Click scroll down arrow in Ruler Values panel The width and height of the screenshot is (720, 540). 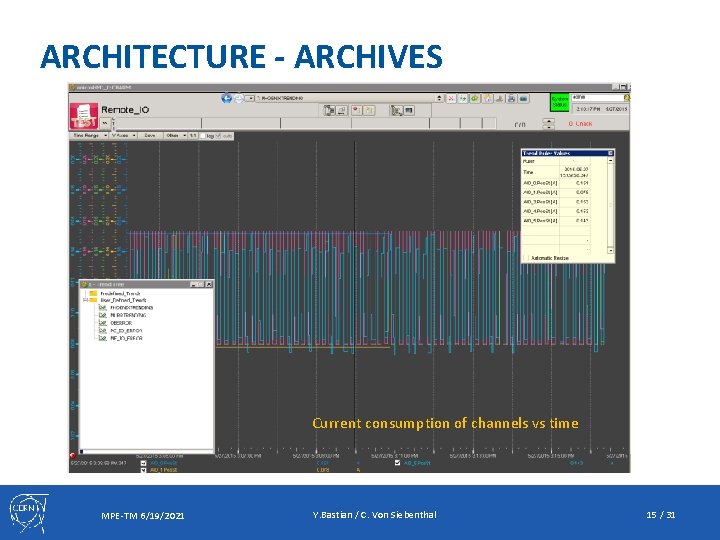click(x=610, y=250)
